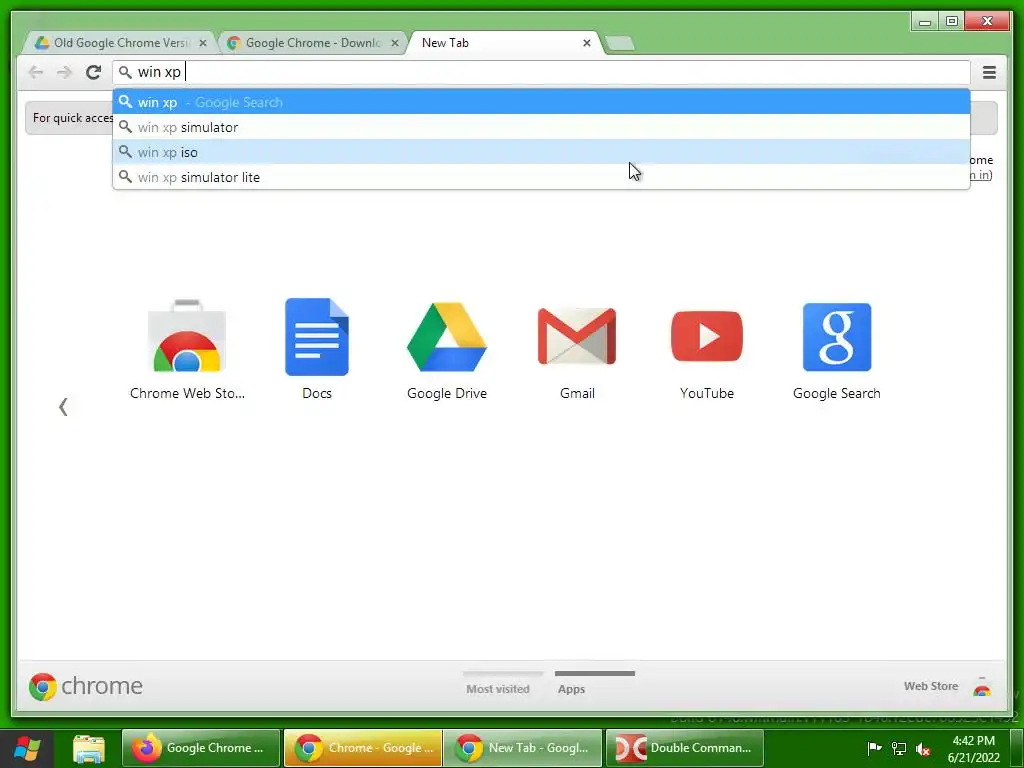Go to the previous apps page with the left chevron
Image resolution: width=1024 pixels, height=768 pixels.
pos(63,407)
